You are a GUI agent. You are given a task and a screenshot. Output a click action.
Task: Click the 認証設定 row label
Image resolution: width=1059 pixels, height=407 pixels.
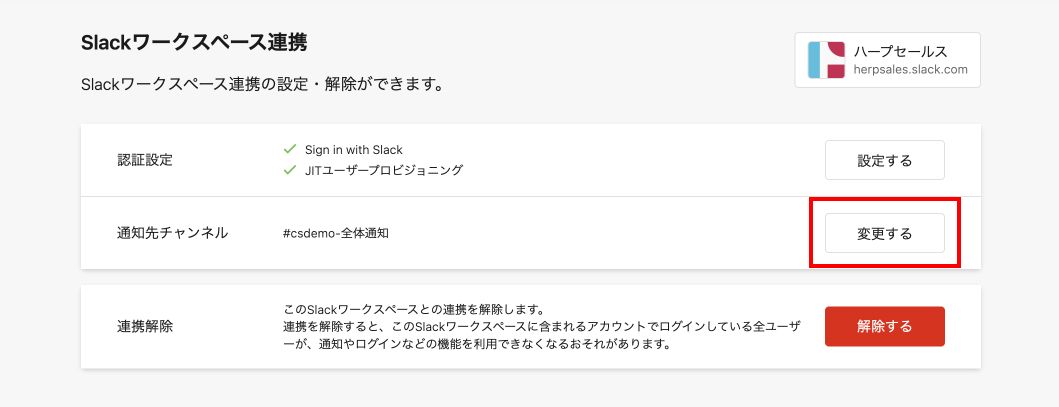145,160
